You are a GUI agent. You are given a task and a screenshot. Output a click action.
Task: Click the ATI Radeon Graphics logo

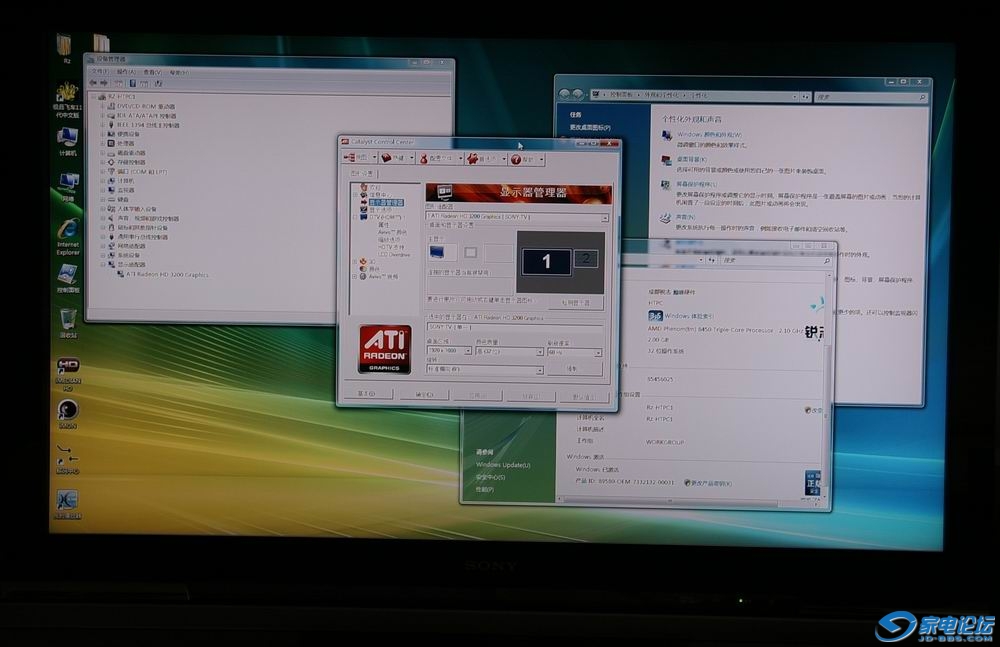[384, 349]
